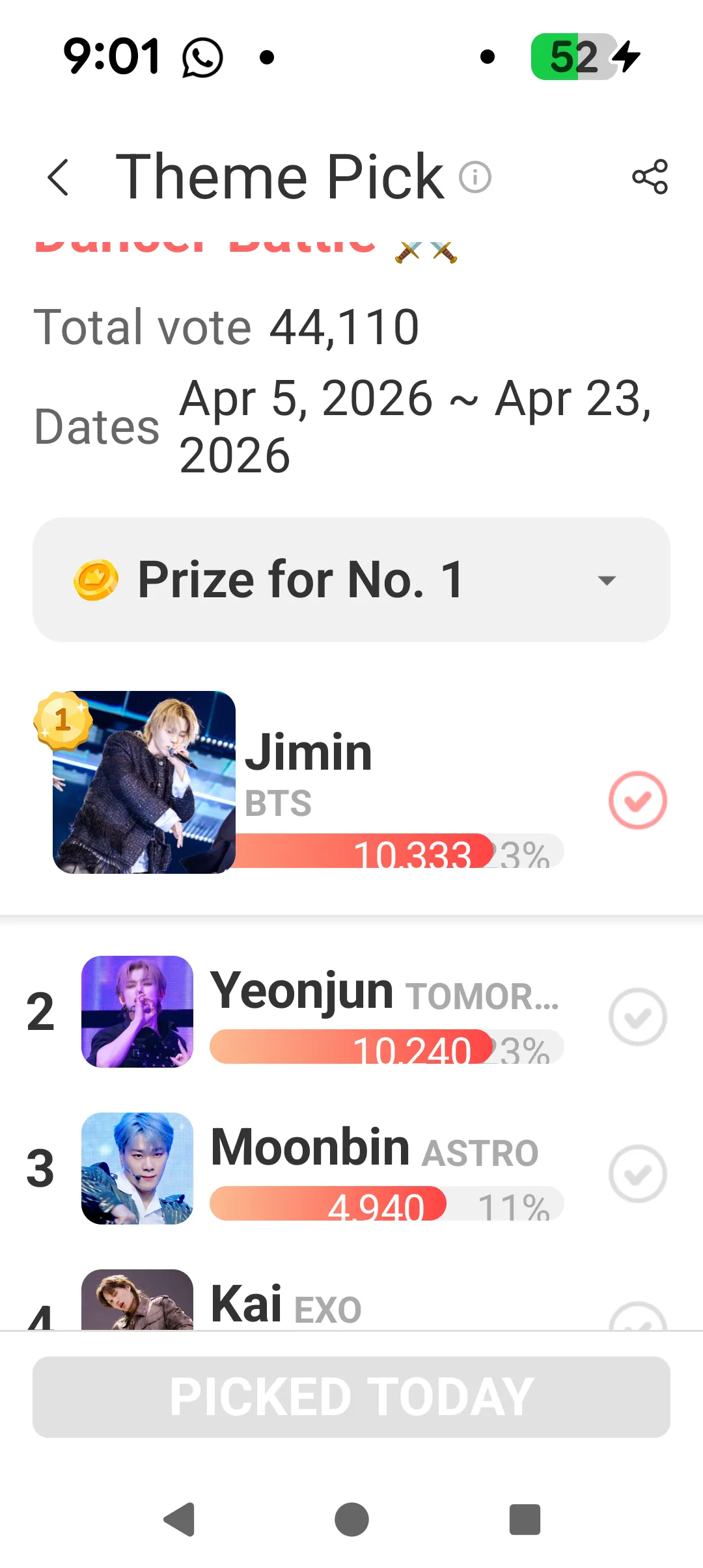The height and width of the screenshot is (1568, 703).
Task: Open Moonbin's profile photo thumbnail
Action: [137, 1169]
